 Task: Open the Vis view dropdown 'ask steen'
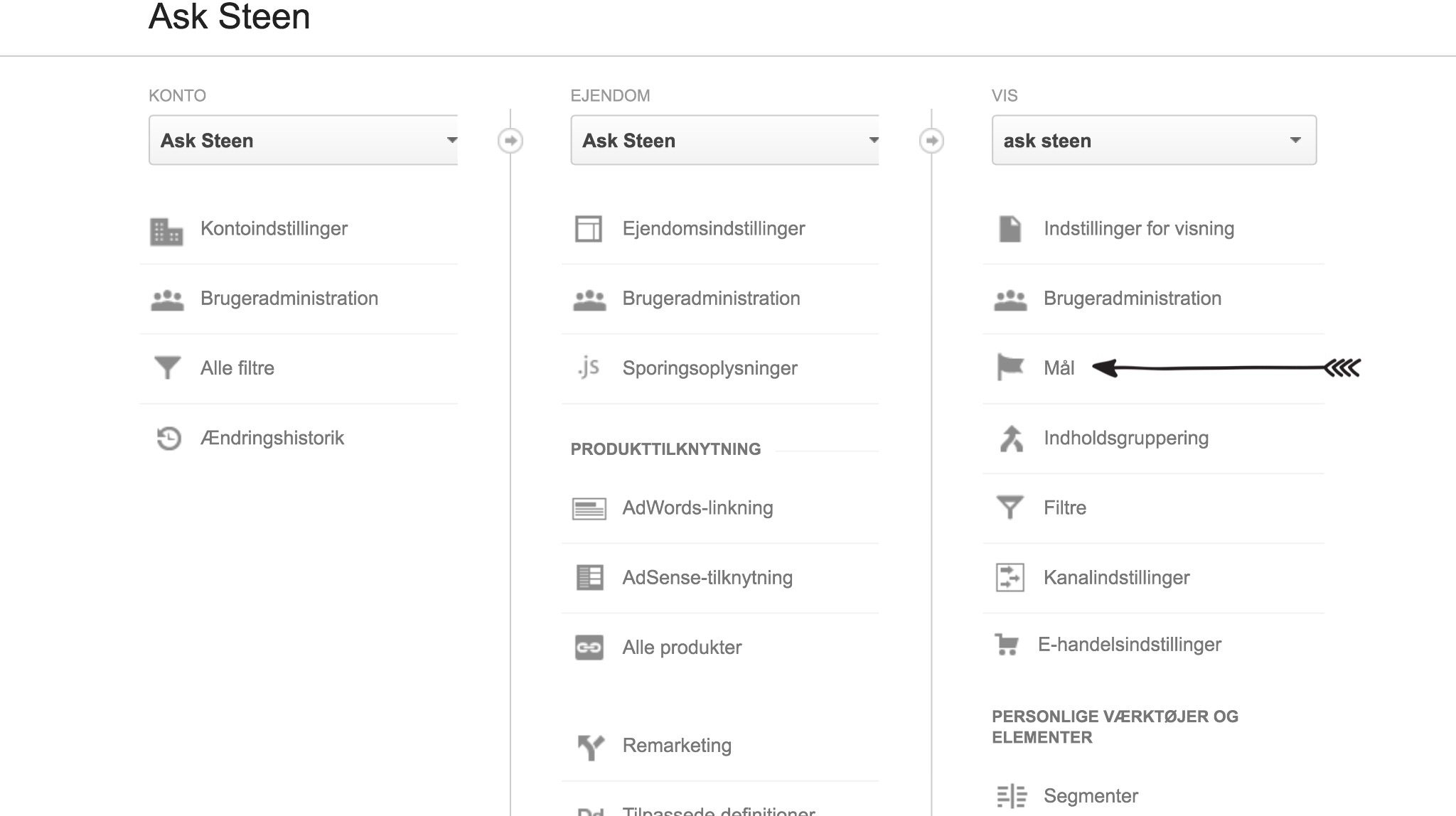(1154, 140)
